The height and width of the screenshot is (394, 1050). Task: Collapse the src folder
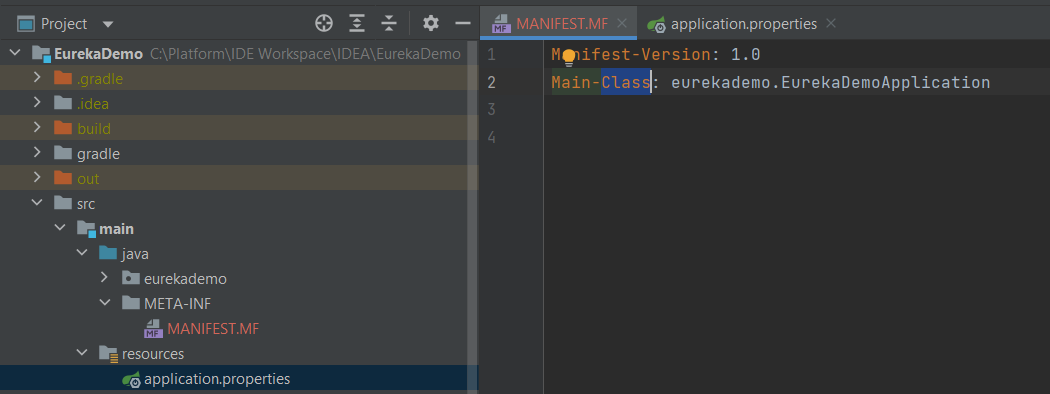pyautogui.click(x=38, y=203)
